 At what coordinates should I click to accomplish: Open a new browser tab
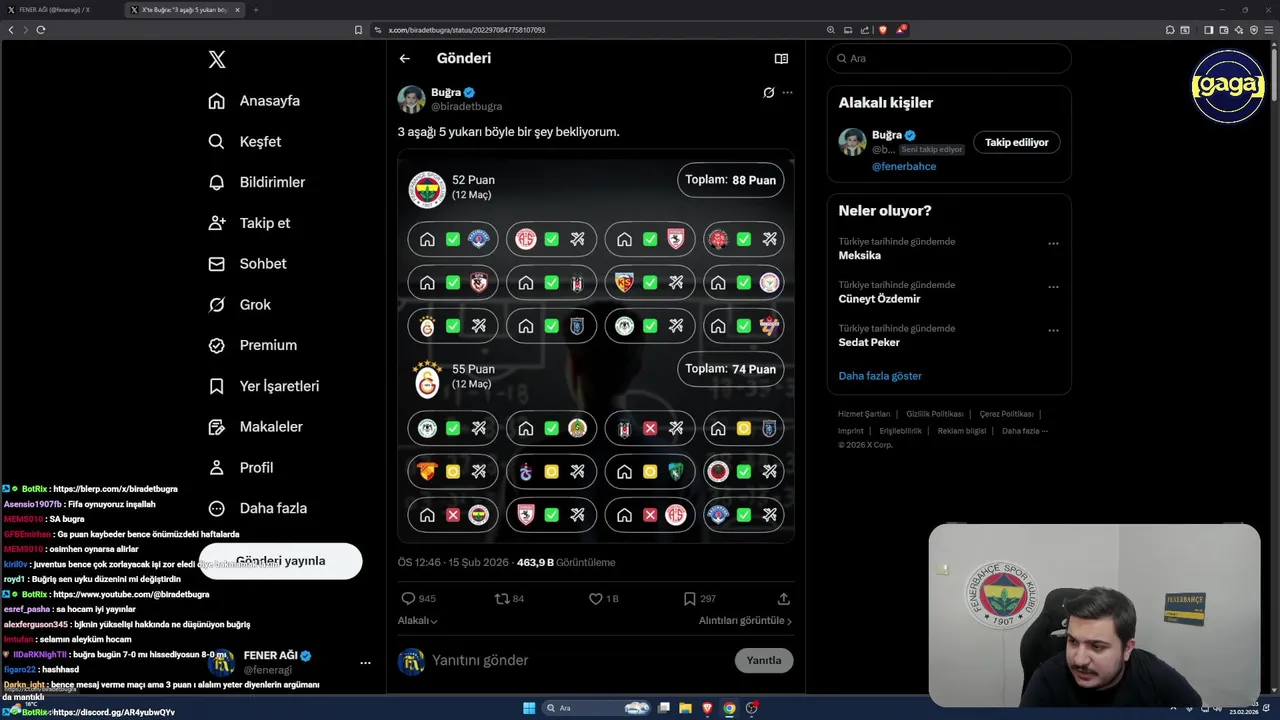tap(255, 10)
